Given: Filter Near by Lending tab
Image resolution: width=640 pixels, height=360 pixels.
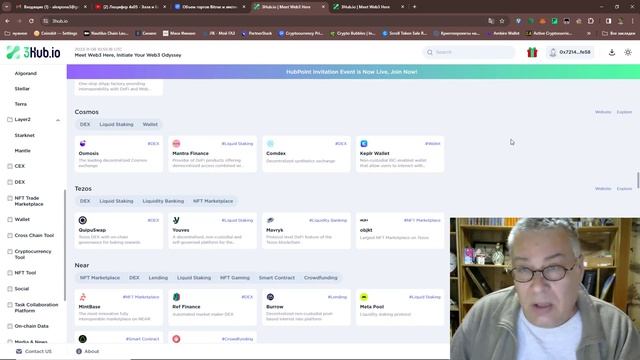Looking at the screenshot, I should [158, 278].
